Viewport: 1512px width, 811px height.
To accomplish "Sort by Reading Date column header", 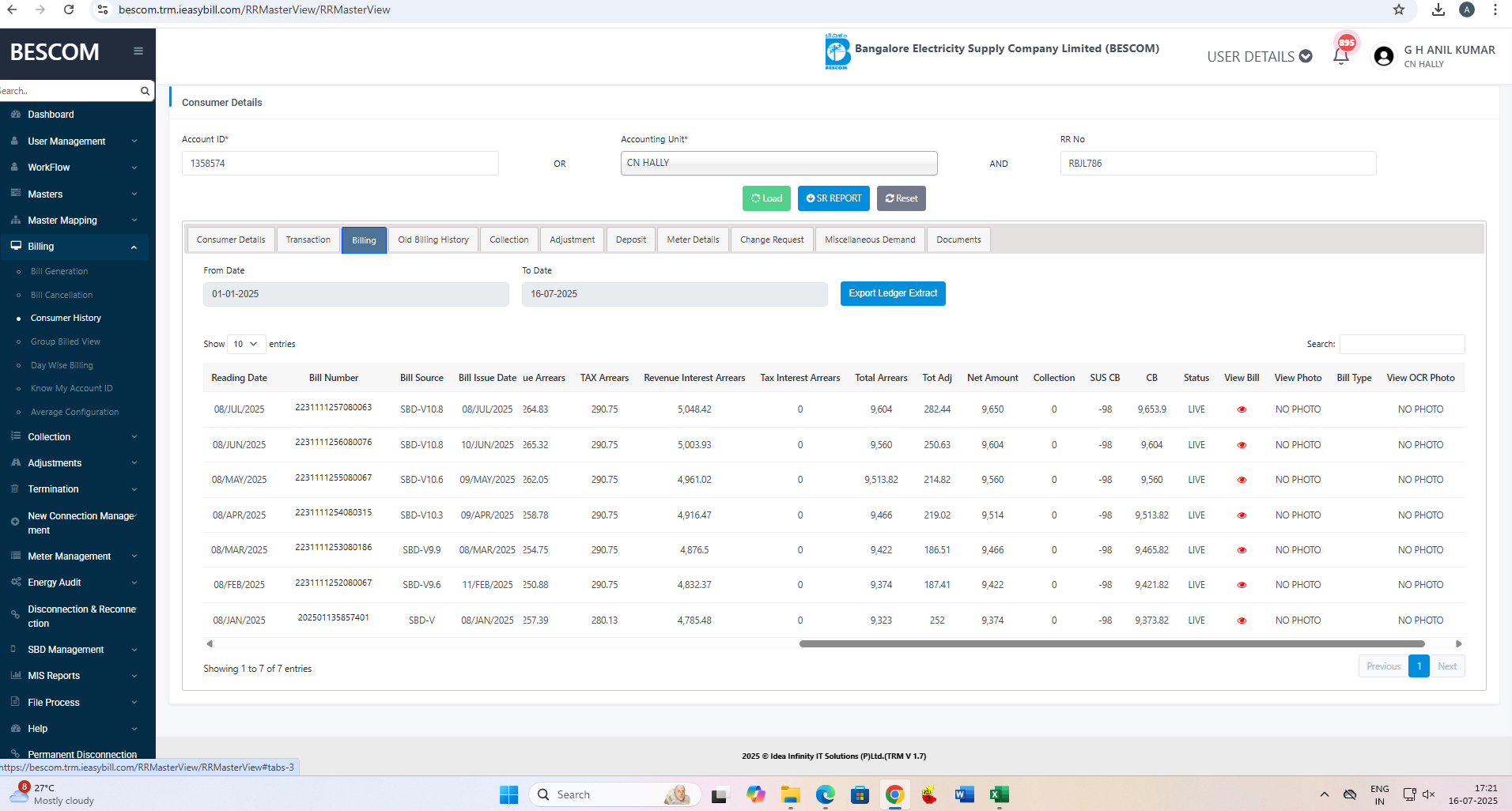I will point(239,378).
